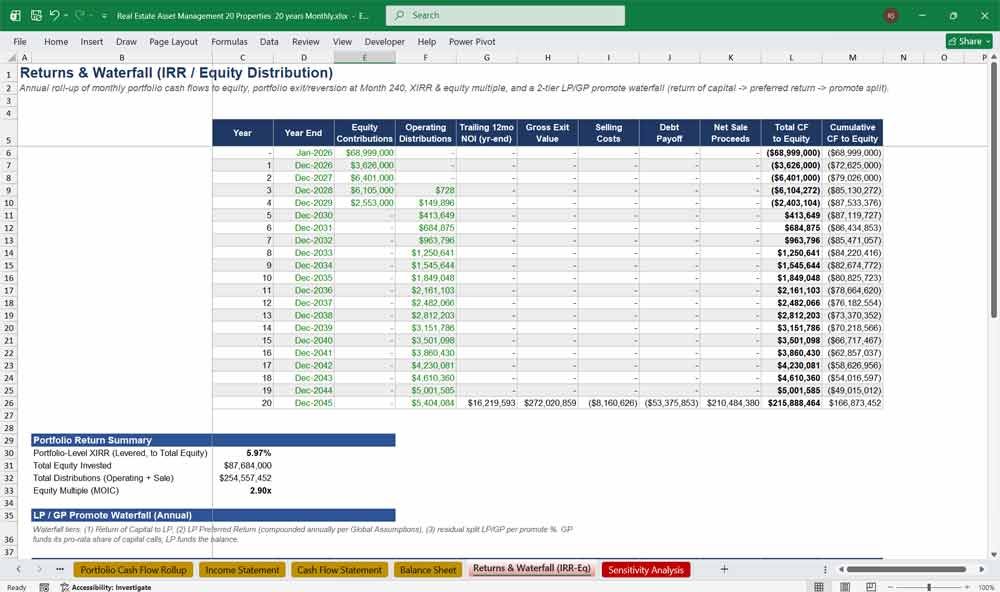
Task: Show hidden sheet tabs ellipsis
Action: tap(59, 569)
